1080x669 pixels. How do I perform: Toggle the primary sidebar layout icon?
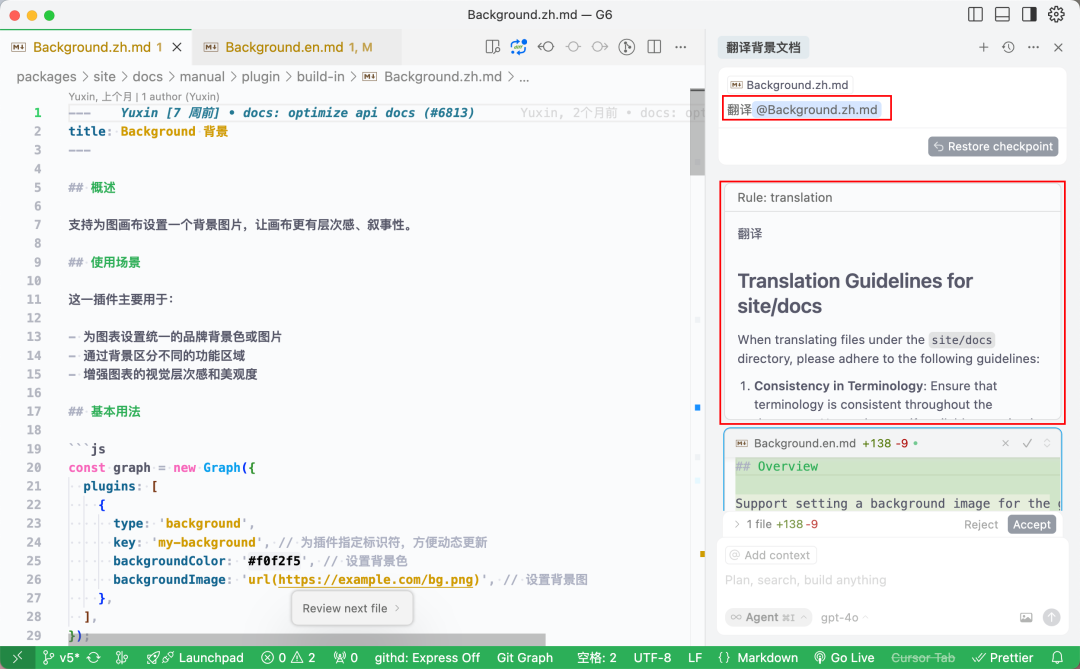point(975,14)
